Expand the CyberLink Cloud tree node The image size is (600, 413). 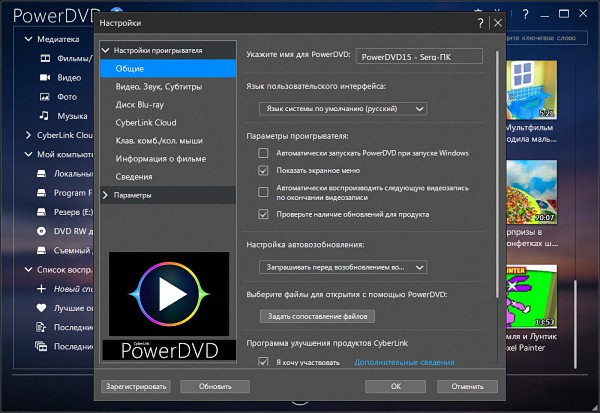pos(28,135)
